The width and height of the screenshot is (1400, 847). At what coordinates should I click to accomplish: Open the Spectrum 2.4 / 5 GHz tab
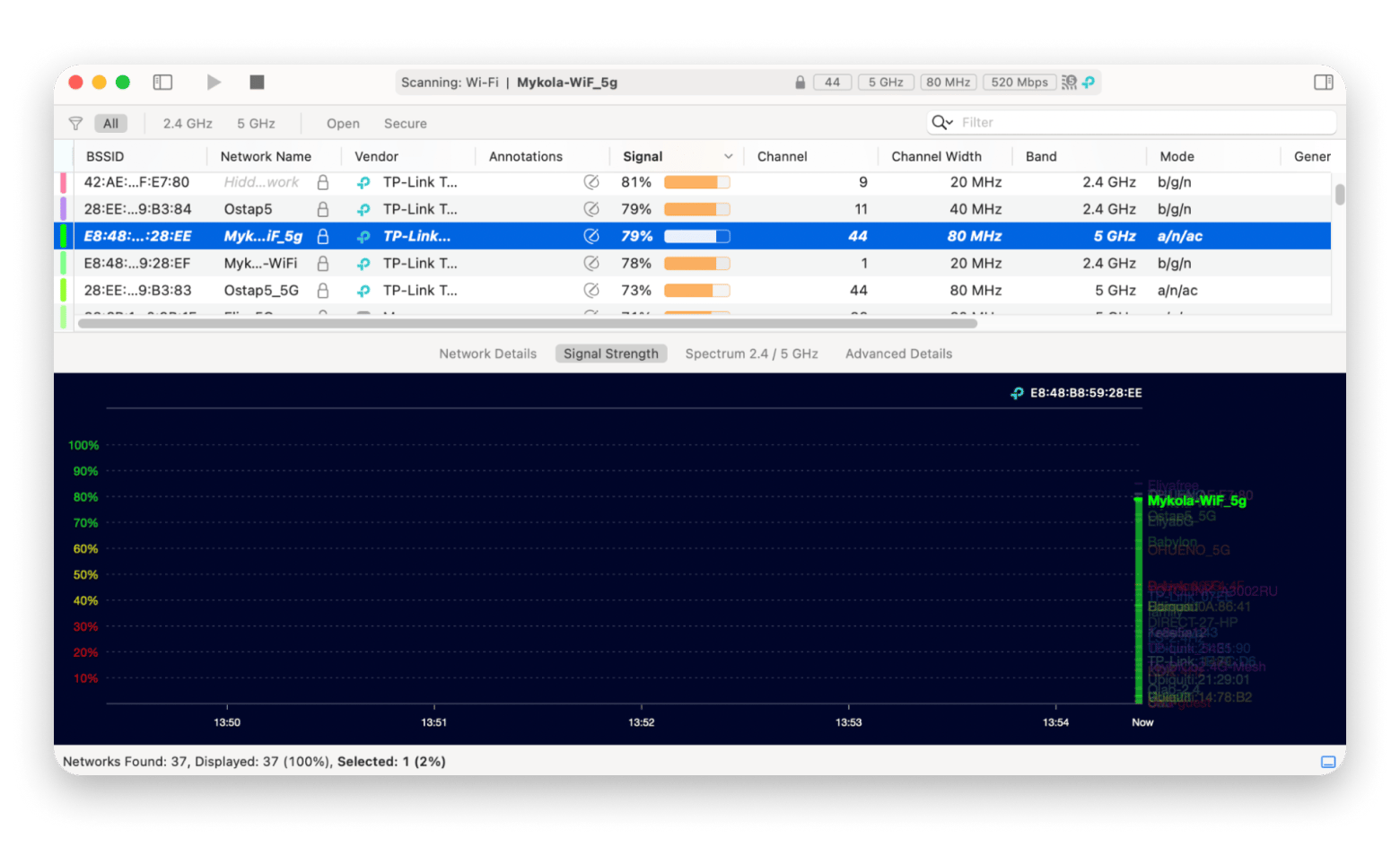pyautogui.click(x=751, y=354)
